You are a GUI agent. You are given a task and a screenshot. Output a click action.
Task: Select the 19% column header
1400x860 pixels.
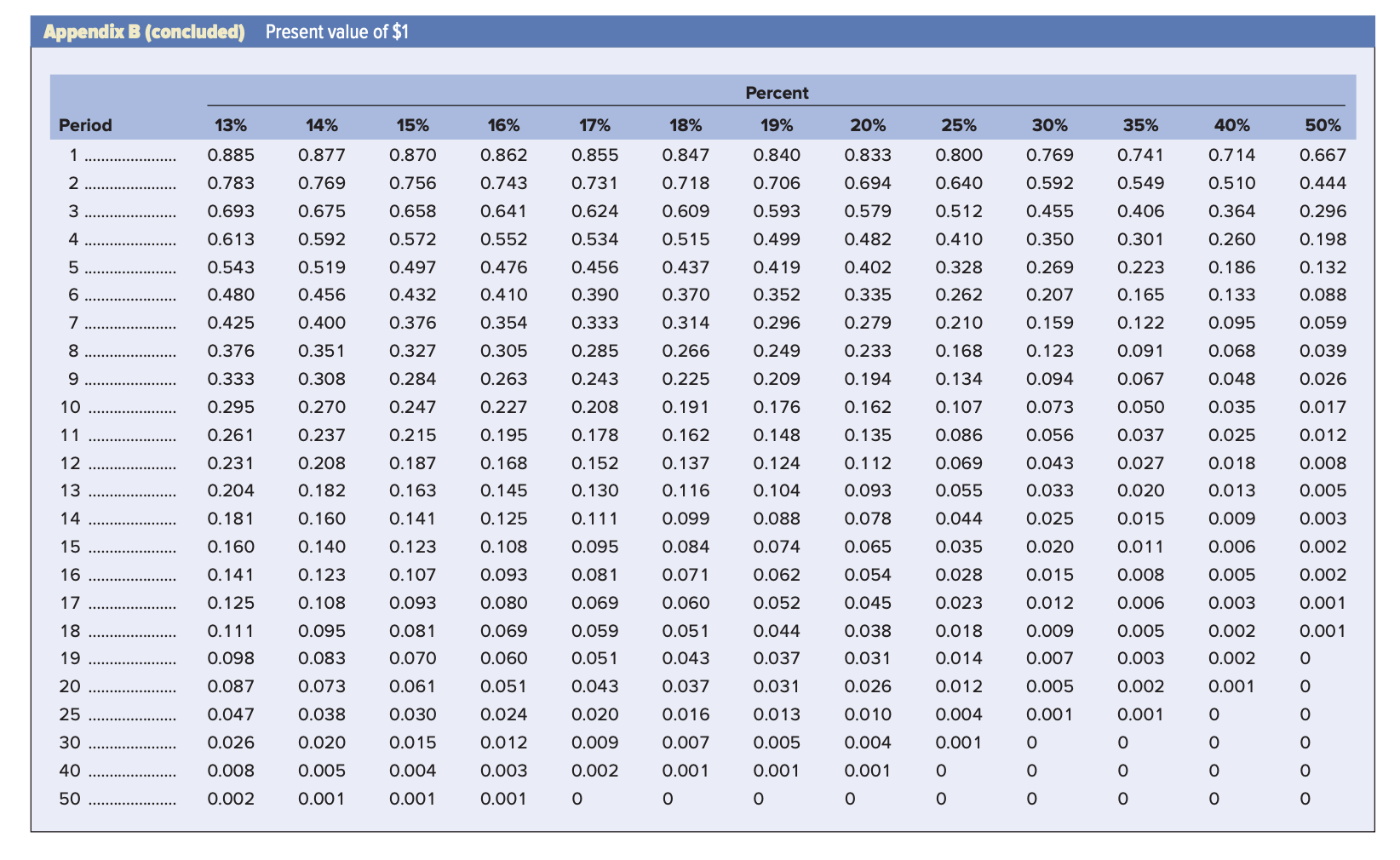point(777,125)
